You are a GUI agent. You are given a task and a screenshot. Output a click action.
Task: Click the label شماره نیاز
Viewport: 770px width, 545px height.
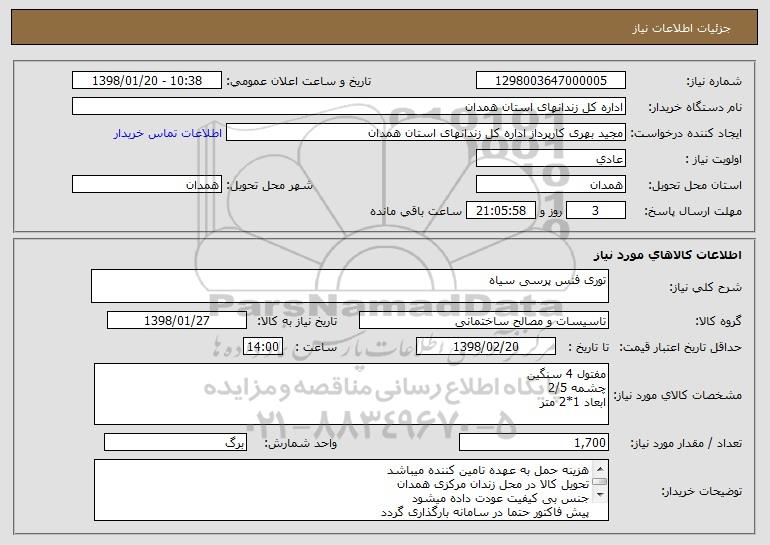[714, 82]
